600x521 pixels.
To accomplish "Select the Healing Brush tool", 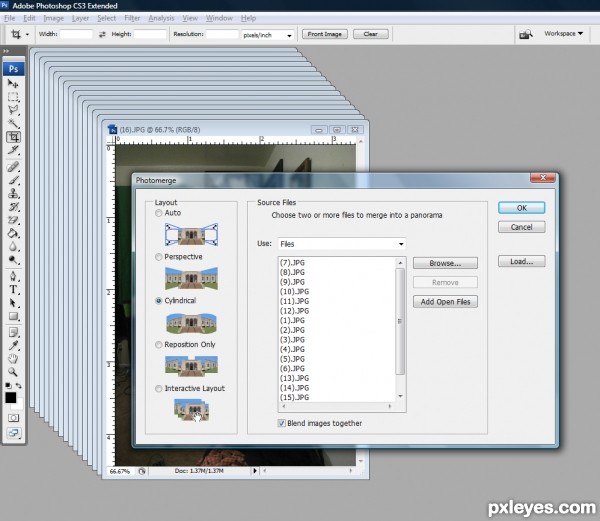I will tap(13, 167).
